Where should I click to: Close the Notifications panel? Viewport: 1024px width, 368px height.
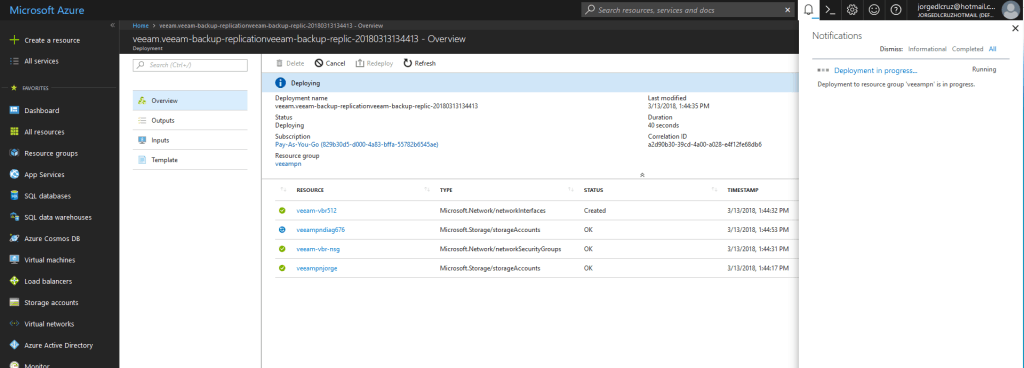click(1015, 29)
